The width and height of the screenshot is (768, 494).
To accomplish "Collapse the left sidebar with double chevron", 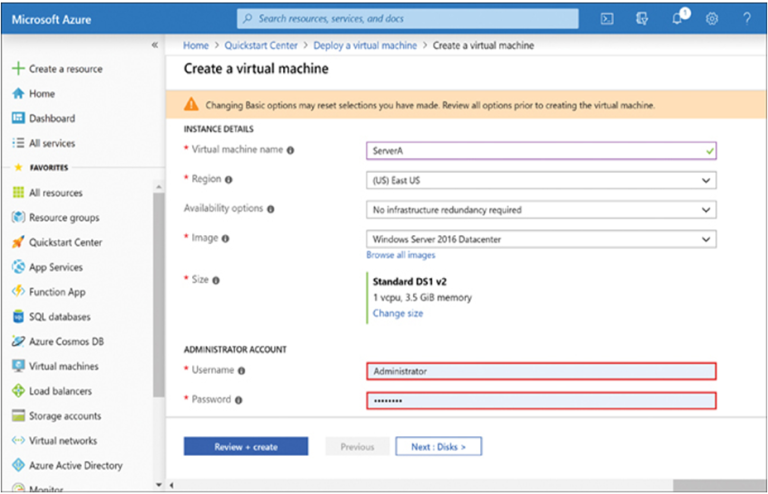I will pyautogui.click(x=155, y=45).
